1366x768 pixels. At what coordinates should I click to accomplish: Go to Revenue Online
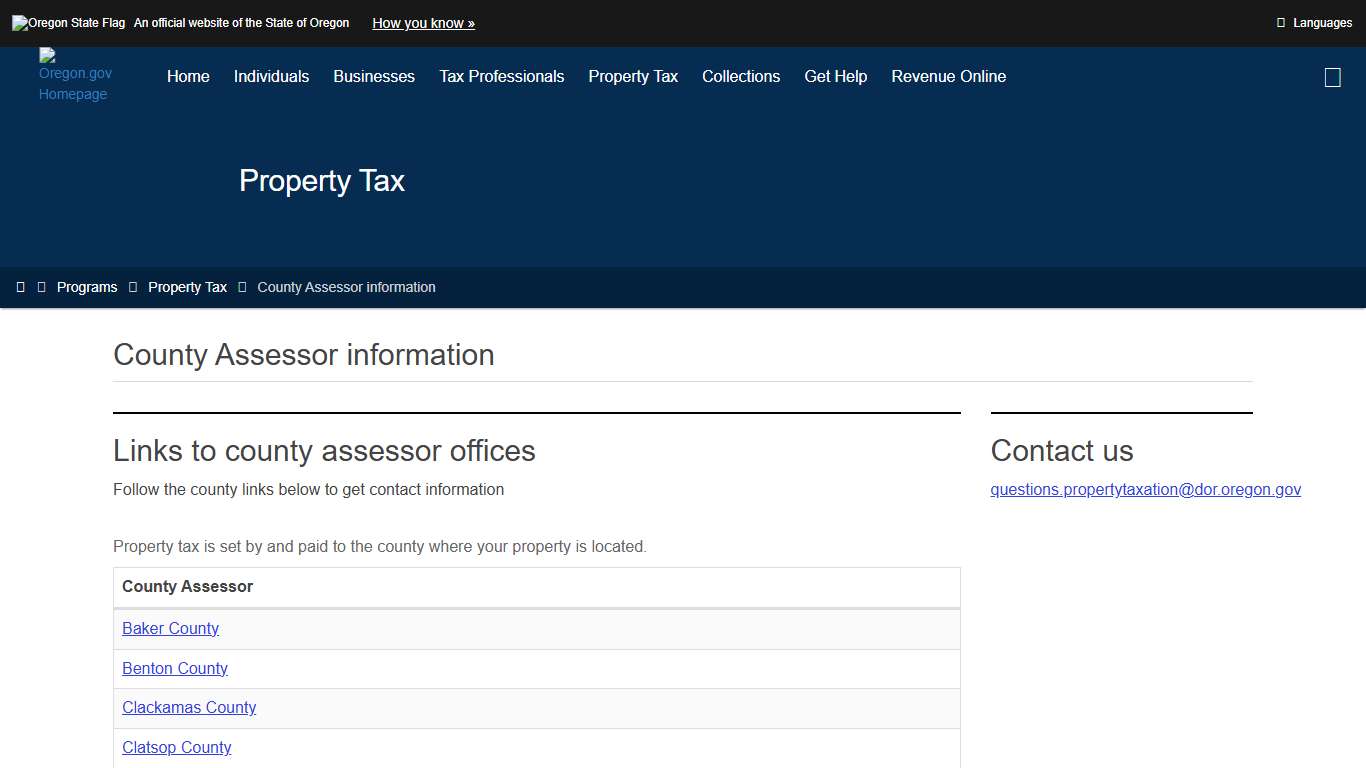tap(948, 76)
